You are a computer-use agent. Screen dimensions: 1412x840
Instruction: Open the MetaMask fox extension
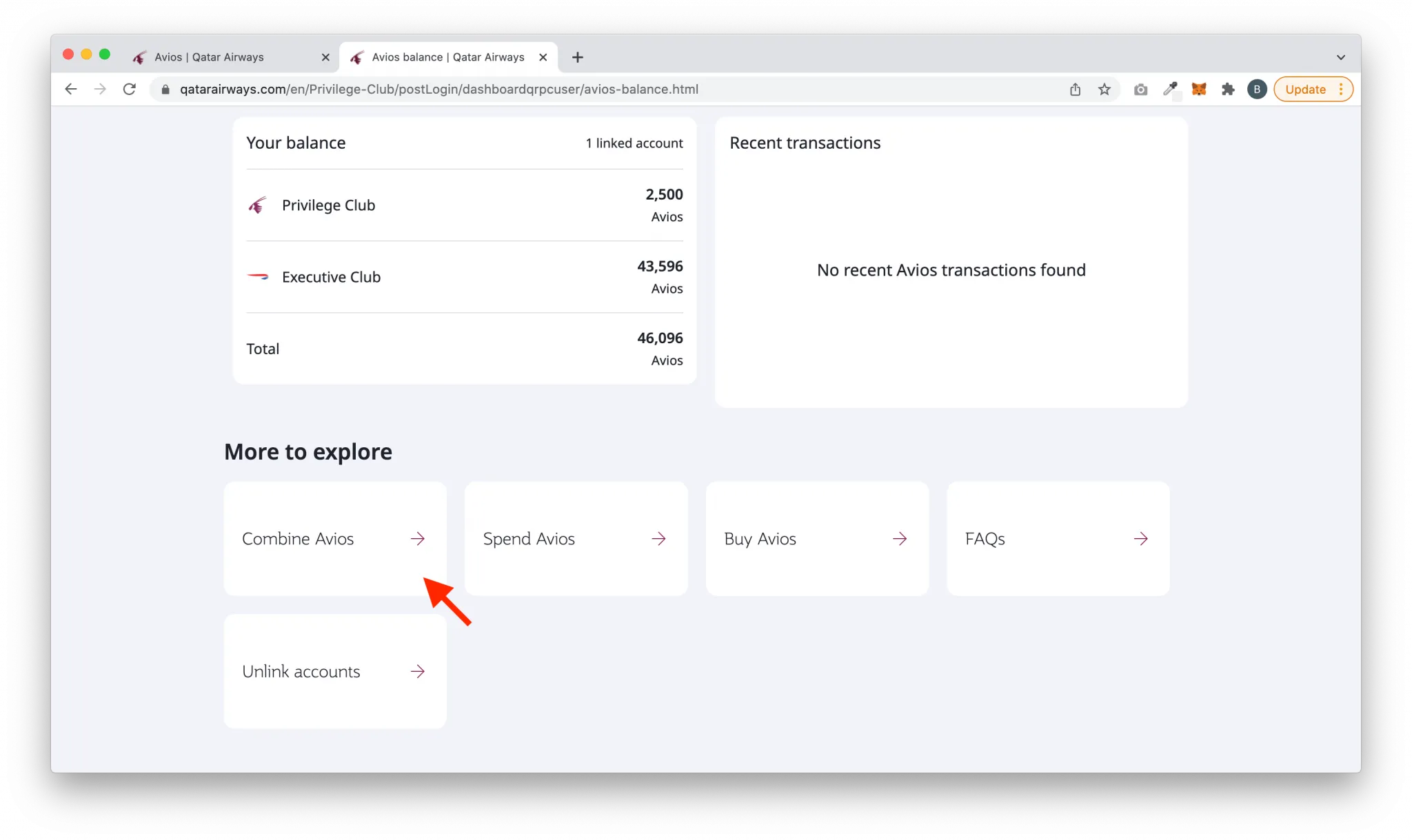[1199, 90]
